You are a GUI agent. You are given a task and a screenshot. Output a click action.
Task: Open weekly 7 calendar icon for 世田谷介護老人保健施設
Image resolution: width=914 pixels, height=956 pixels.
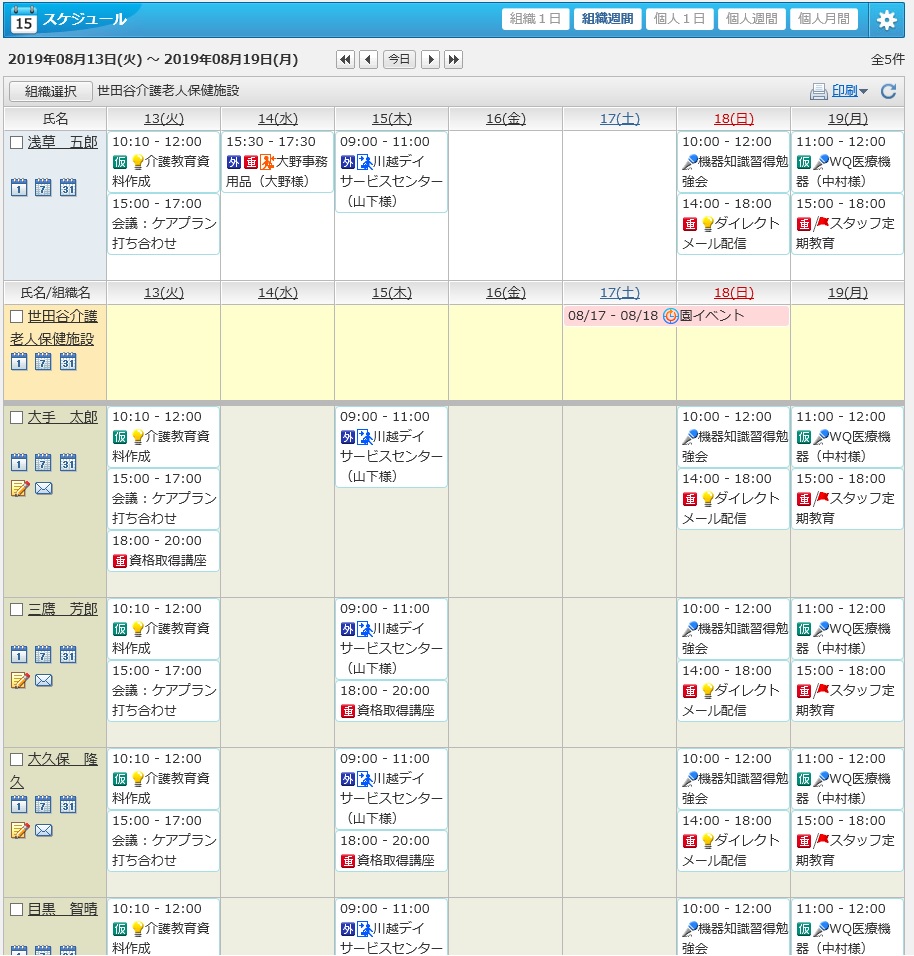(x=43, y=362)
